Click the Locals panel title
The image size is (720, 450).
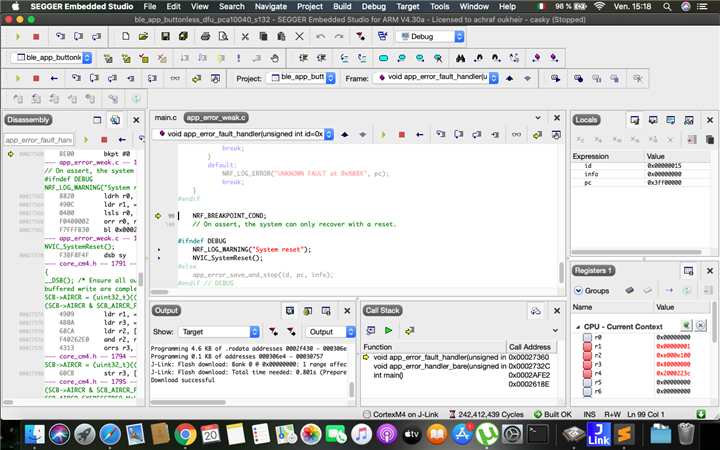(586, 120)
